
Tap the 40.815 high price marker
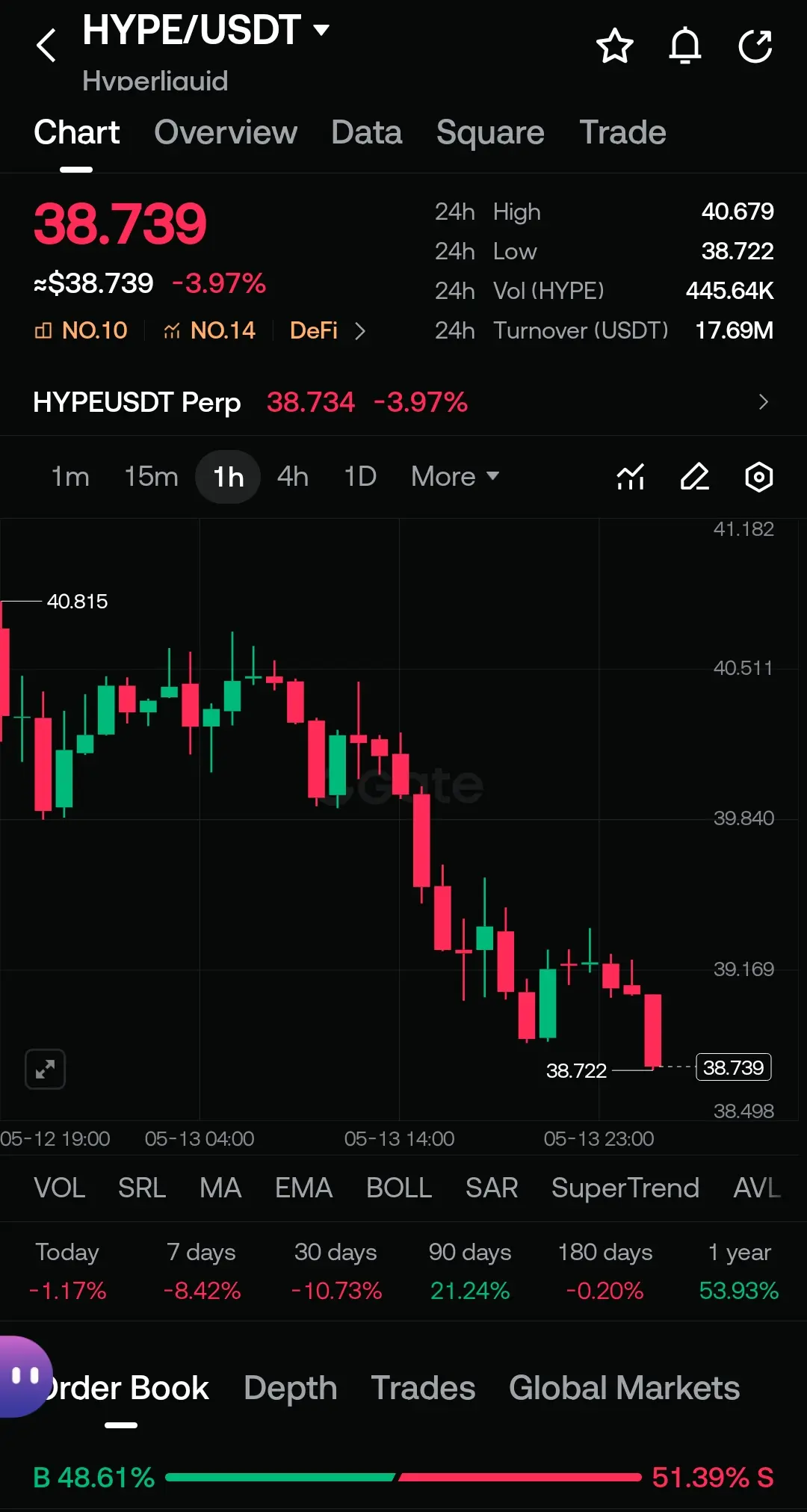click(x=77, y=601)
